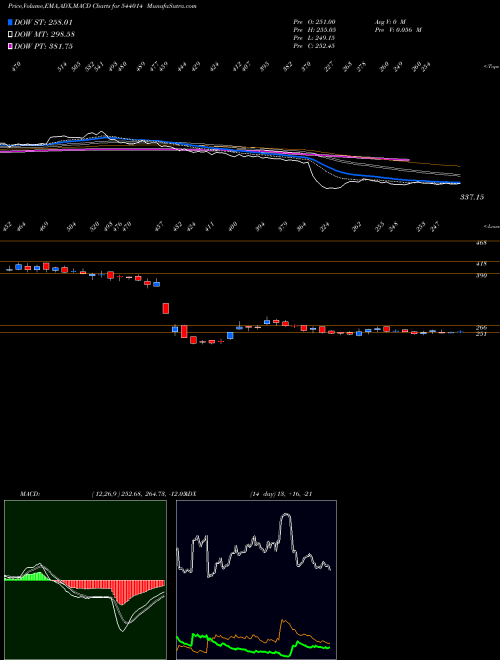Click the 'Pre V: 0.056 M' volume text
This screenshot has width=500, height=660.
click(397, 30)
